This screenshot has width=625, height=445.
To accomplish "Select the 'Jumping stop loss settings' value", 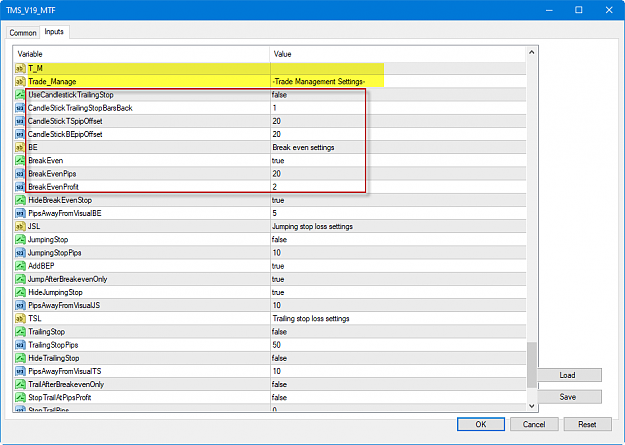I will pyautogui.click(x=312, y=226).
